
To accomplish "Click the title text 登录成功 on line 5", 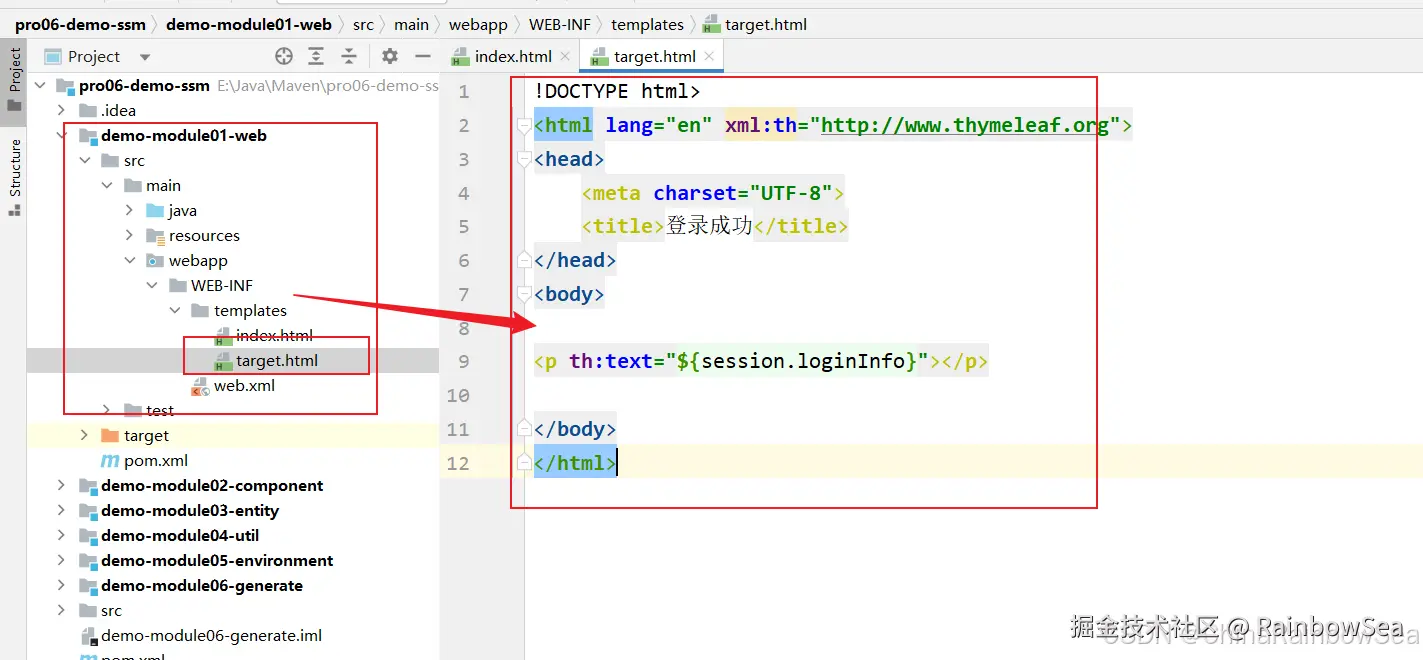I will pos(709,226).
